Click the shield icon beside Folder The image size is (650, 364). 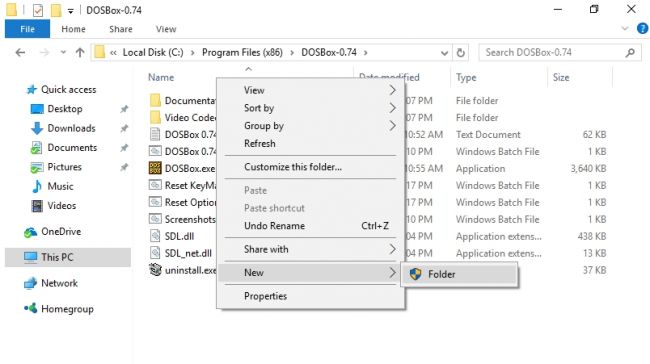tap(415, 274)
